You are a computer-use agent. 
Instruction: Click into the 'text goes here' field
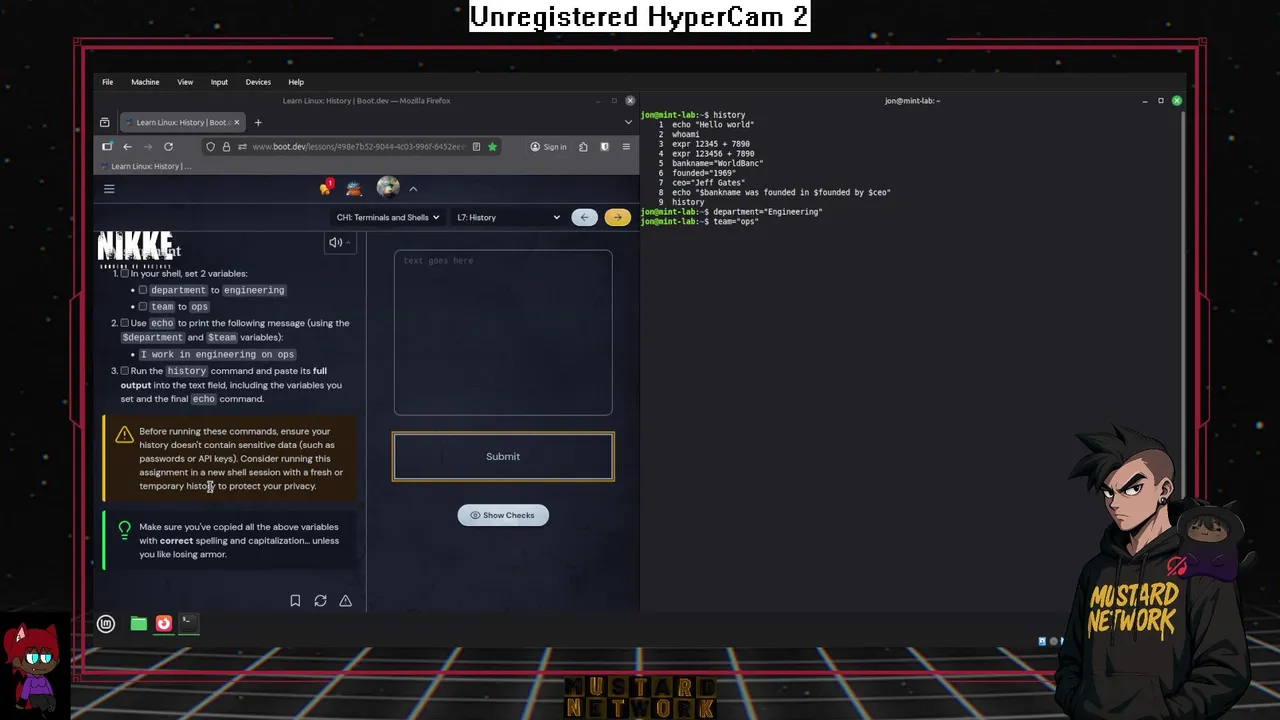[x=503, y=332]
